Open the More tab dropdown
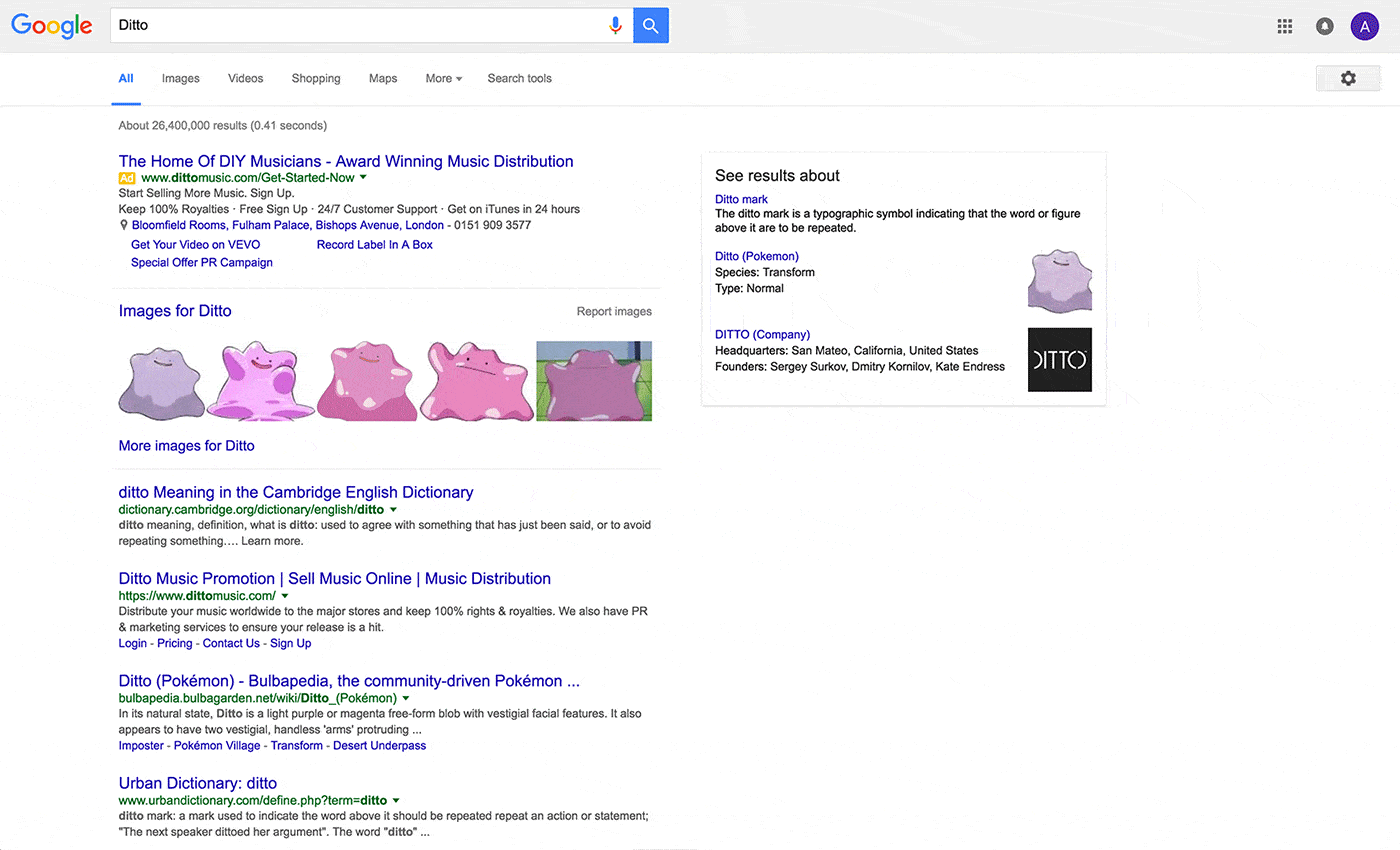Viewport: 1400px width, 850px height. [x=442, y=78]
